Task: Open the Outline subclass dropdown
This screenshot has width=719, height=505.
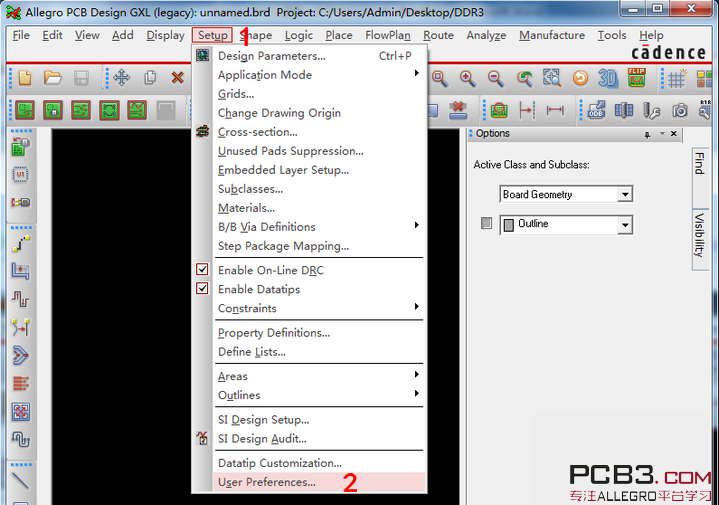Action: 625,225
